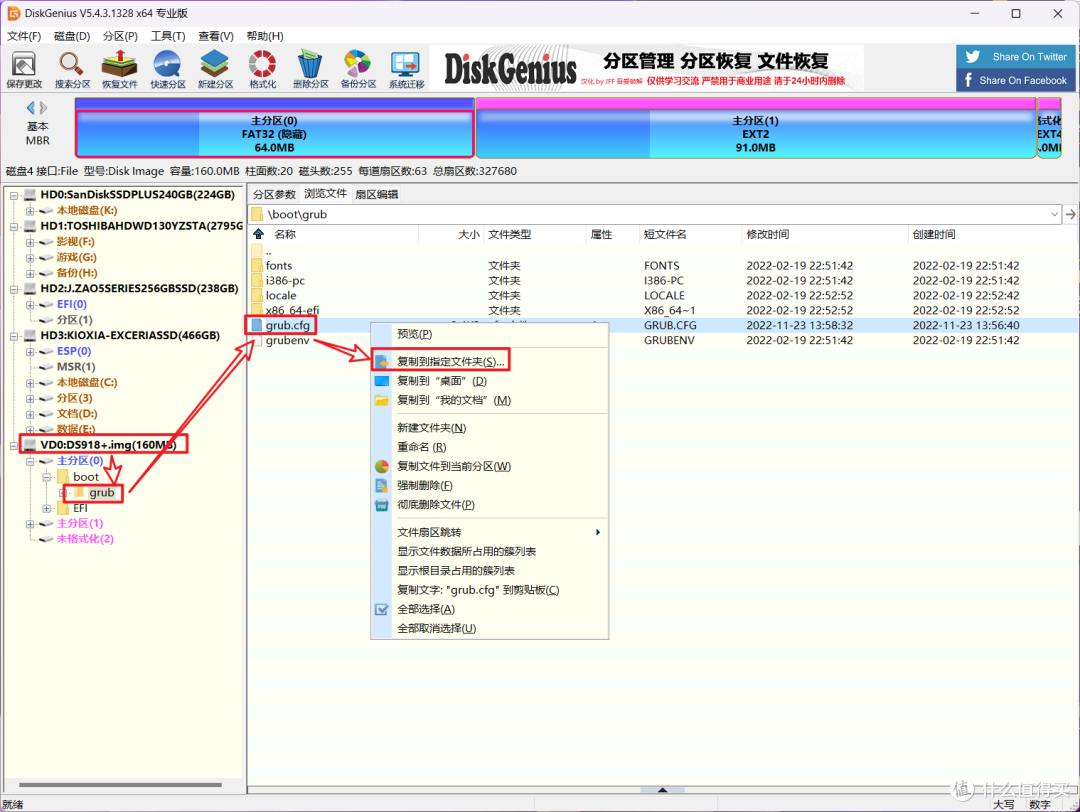Image resolution: width=1080 pixels, height=812 pixels.
Task: Click the Share On Facebook button
Action: 1017,80
